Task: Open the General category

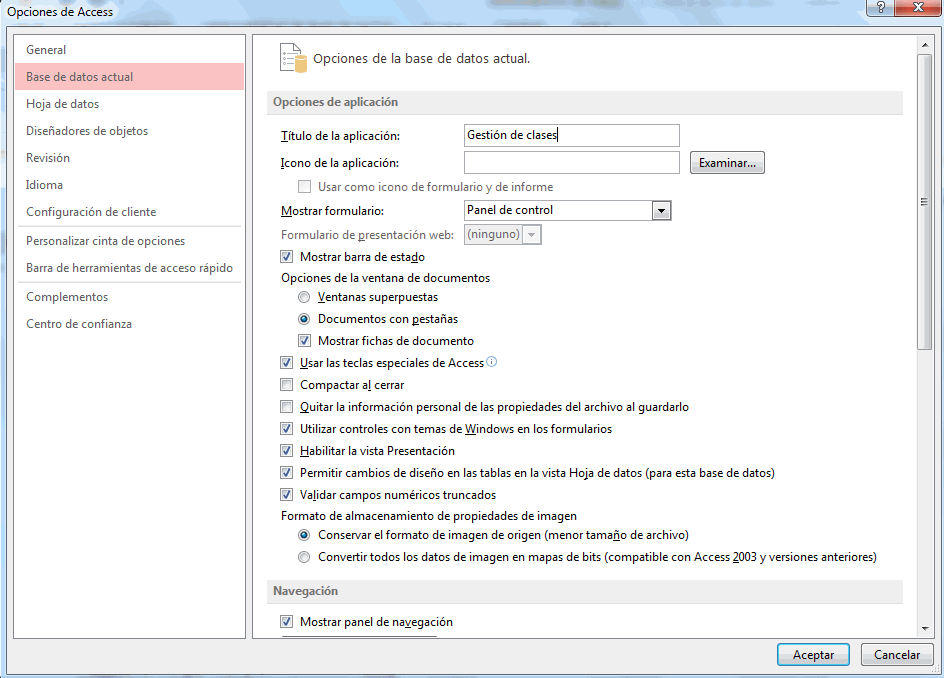Action: [129, 50]
